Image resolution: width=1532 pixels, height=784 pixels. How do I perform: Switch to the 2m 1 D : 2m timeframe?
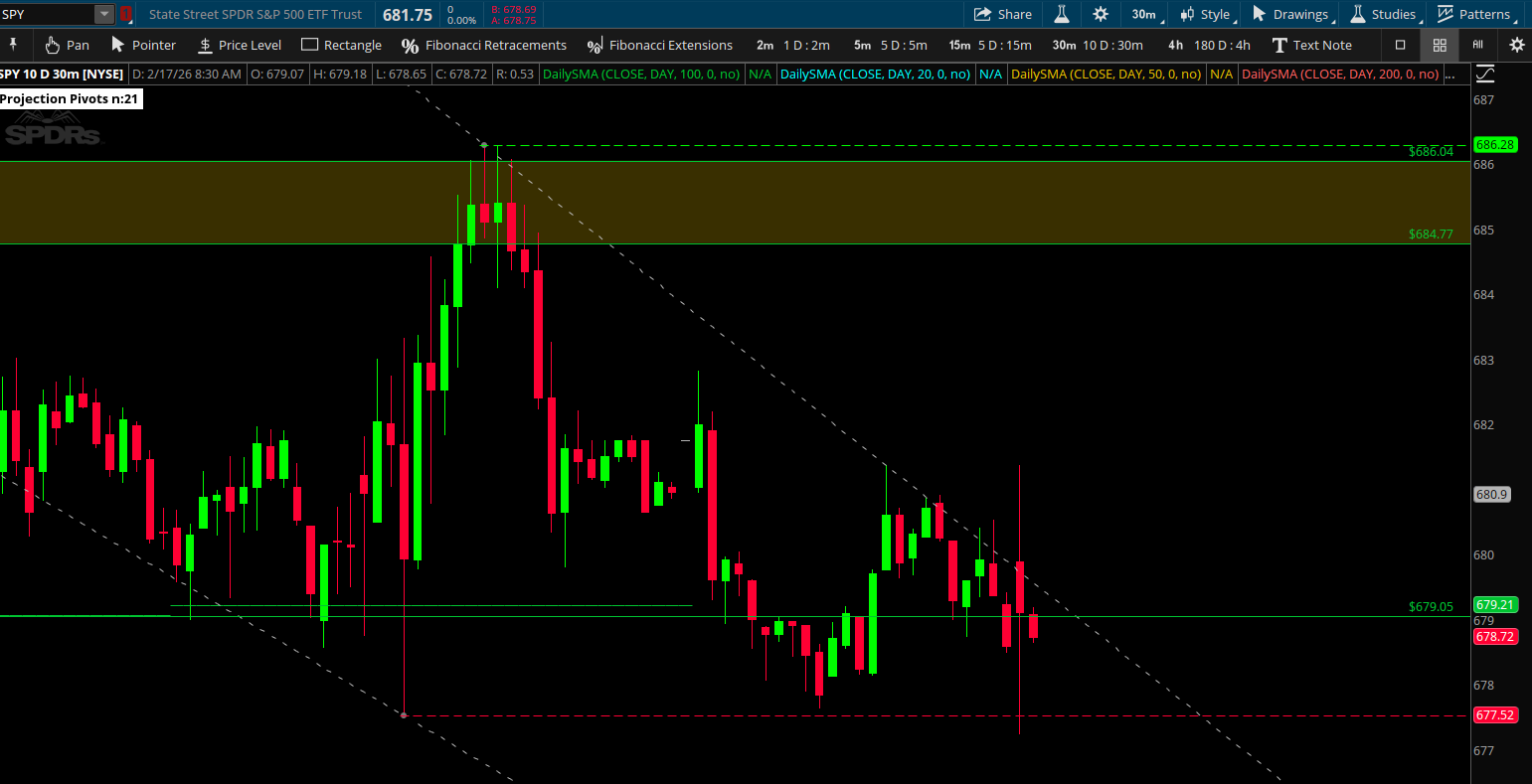click(792, 45)
